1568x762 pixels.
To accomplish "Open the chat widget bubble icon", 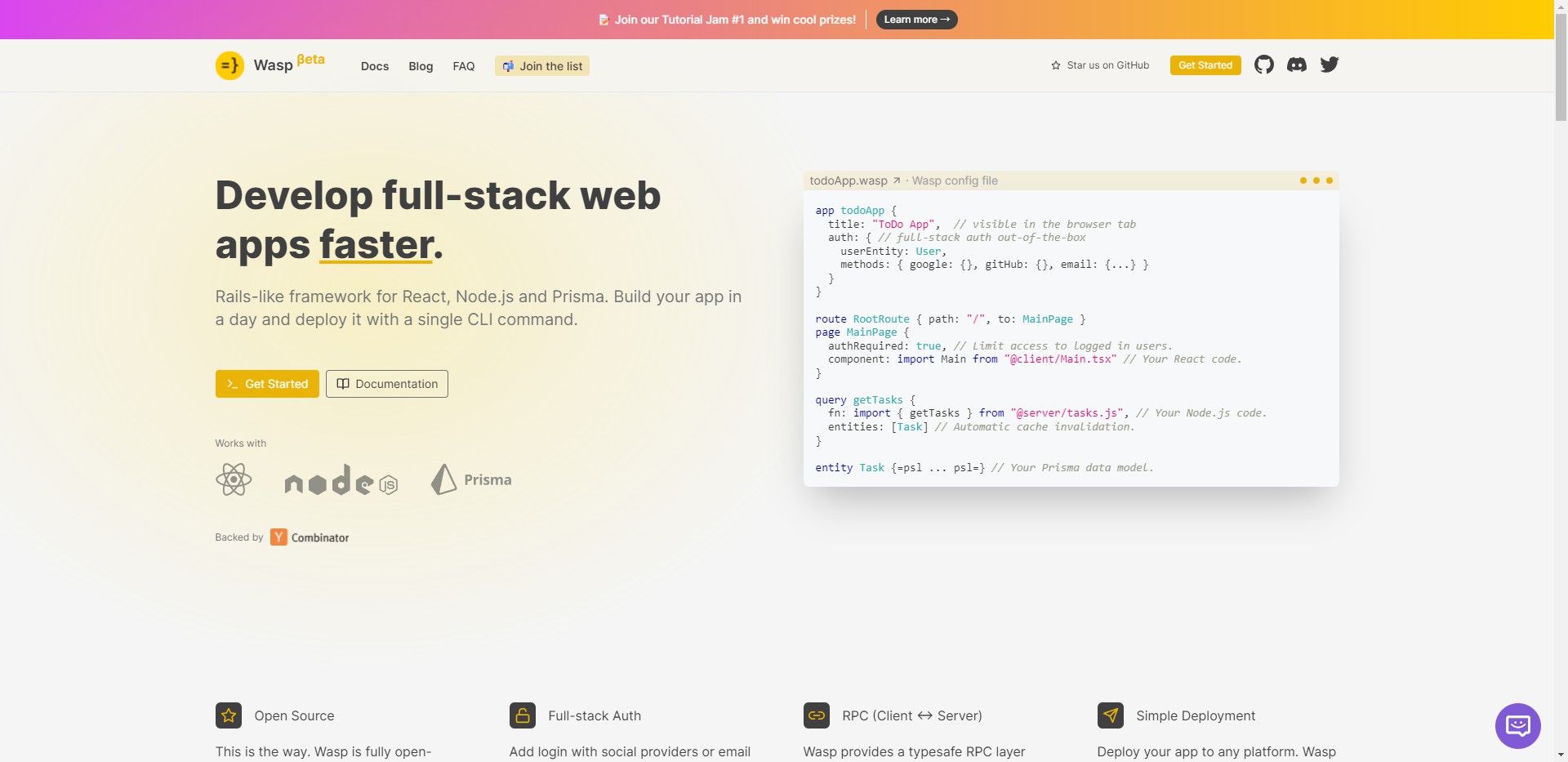I will click(x=1518, y=726).
